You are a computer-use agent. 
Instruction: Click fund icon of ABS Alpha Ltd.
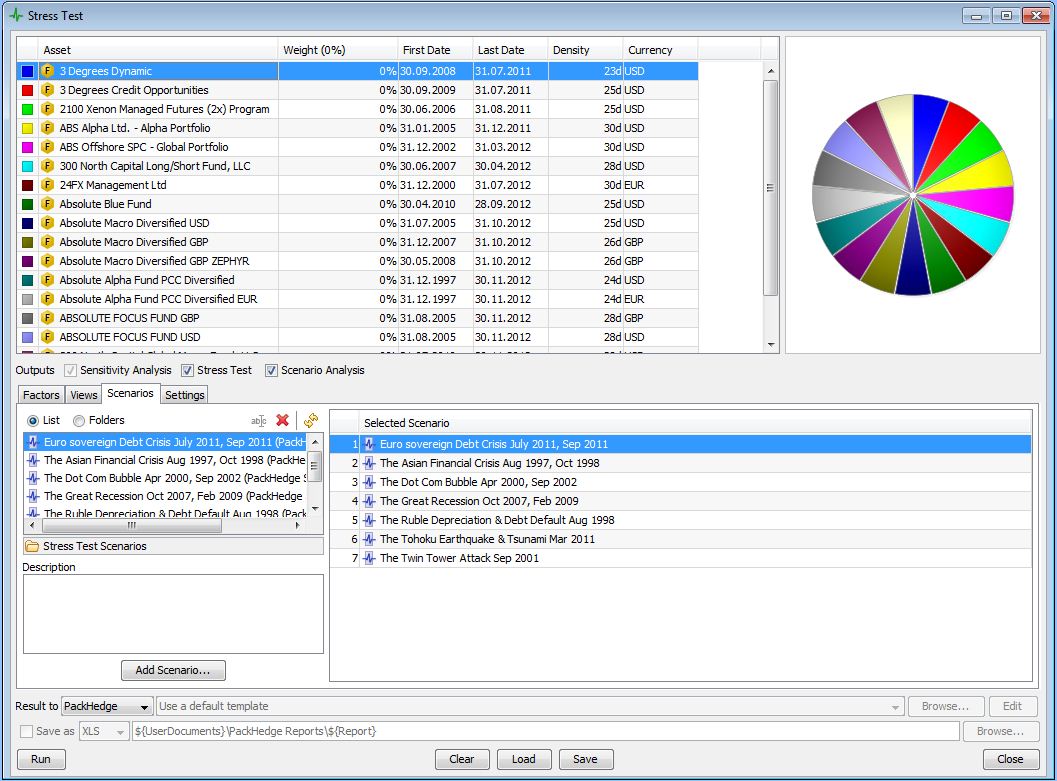[47, 127]
